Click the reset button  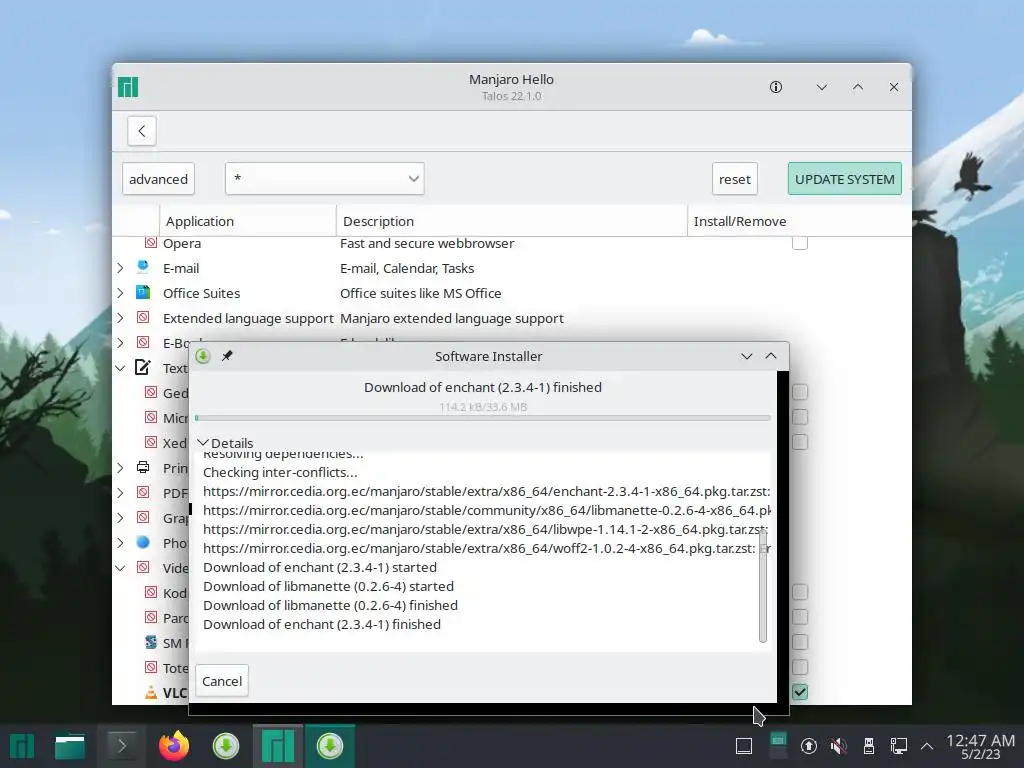pos(735,179)
